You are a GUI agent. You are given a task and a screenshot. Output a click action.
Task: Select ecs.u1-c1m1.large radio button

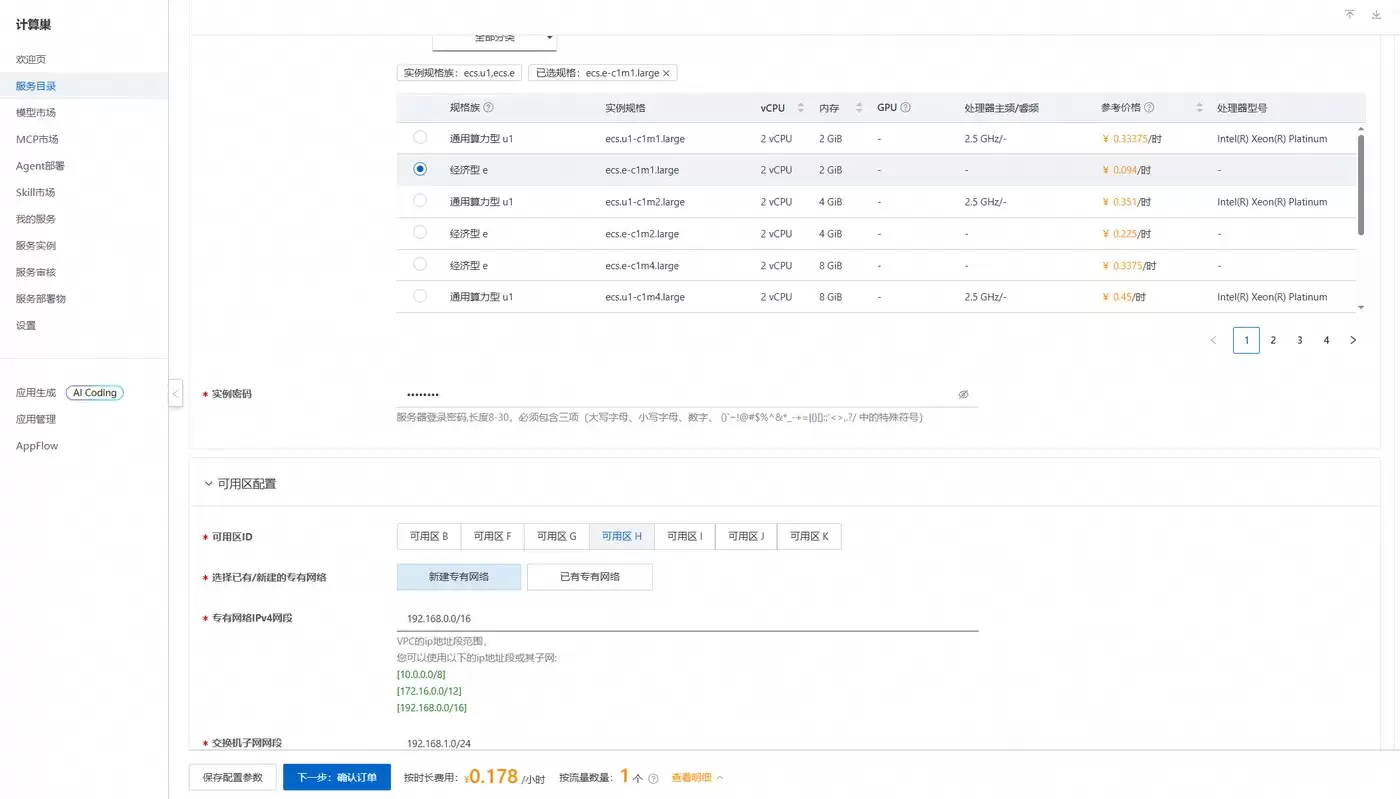click(x=420, y=137)
